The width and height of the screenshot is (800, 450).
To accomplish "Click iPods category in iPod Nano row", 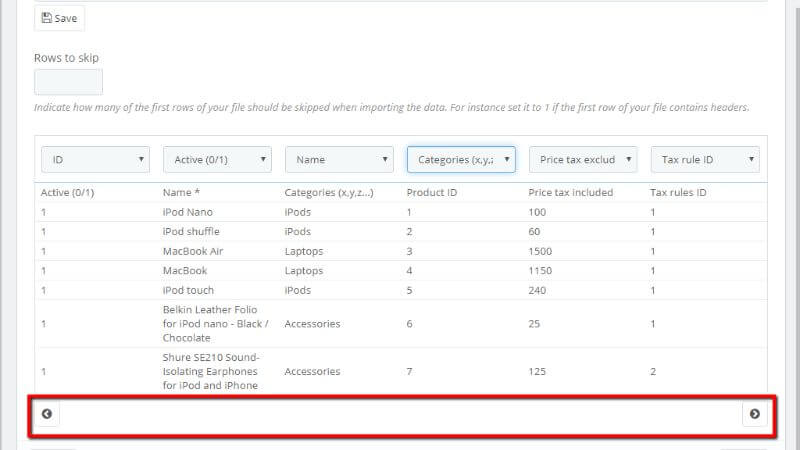I will [298, 212].
